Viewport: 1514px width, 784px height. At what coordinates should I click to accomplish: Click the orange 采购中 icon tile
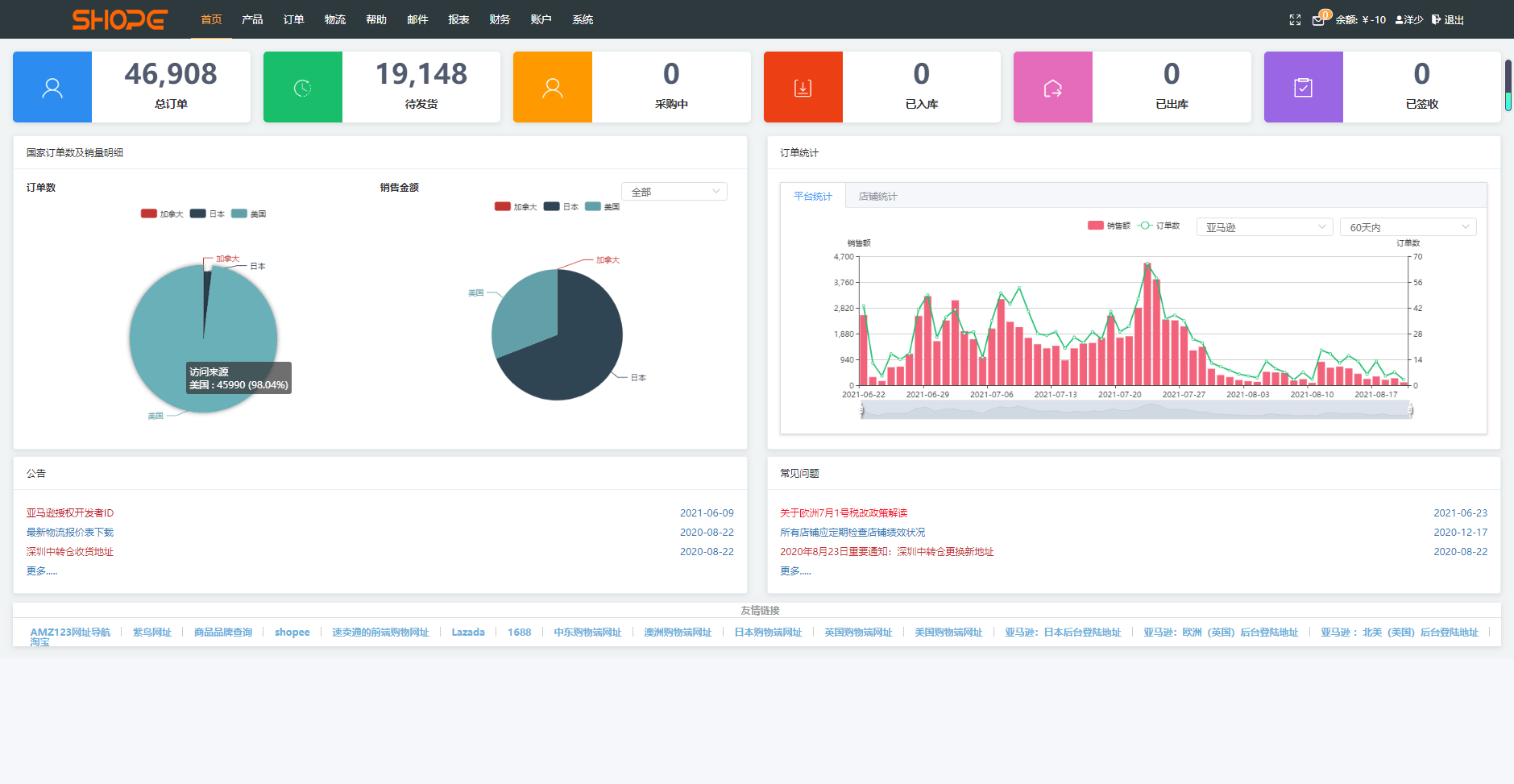[x=553, y=87]
